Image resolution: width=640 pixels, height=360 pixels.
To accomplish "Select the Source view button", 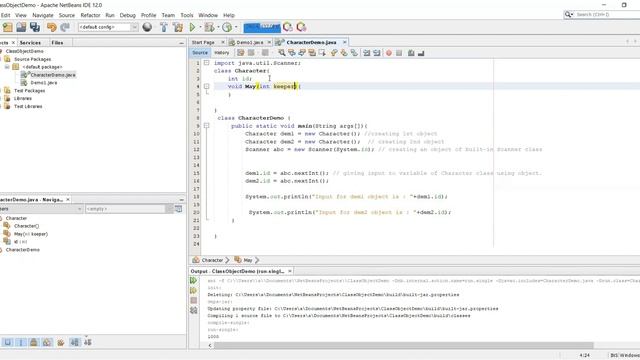I will click(x=200, y=53).
